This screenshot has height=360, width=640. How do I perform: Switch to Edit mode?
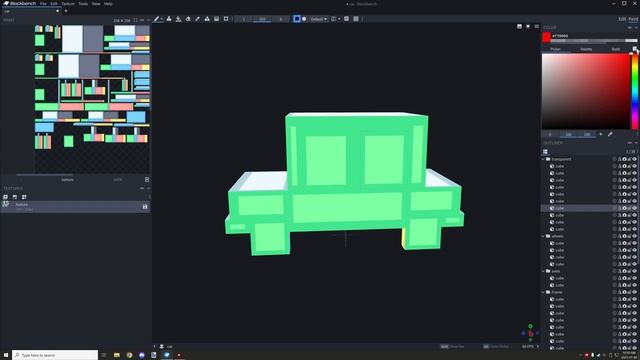[x=622, y=19]
